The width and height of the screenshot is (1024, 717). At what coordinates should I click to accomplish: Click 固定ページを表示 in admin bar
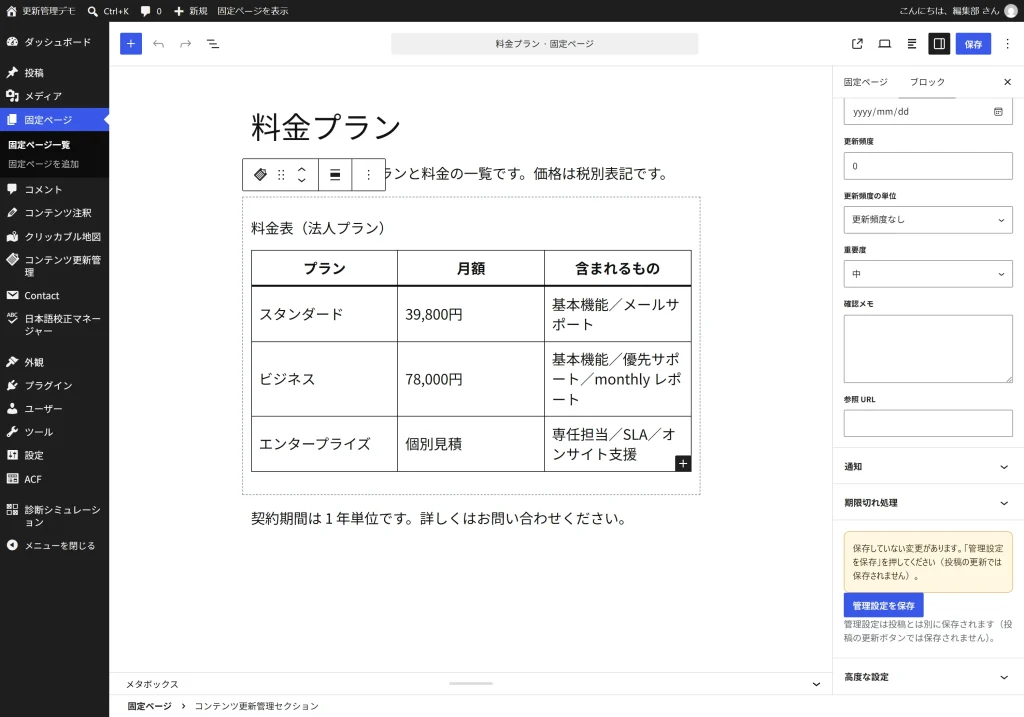253,11
